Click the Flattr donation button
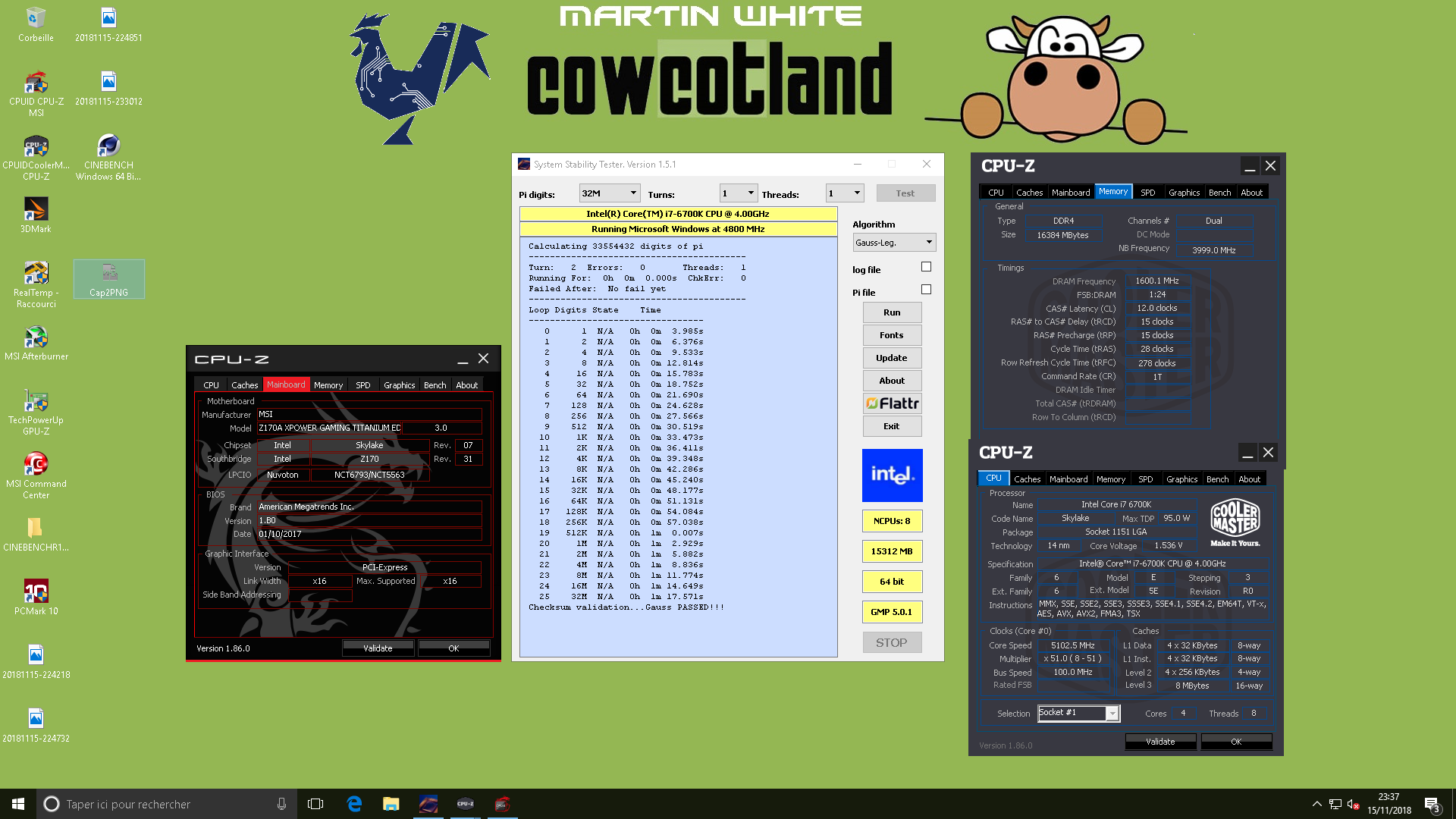 (892, 403)
